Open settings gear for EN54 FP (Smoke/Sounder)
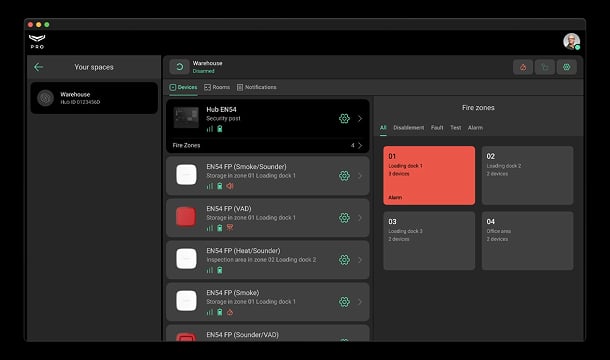This screenshot has width=610, height=360. [x=344, y=176]
